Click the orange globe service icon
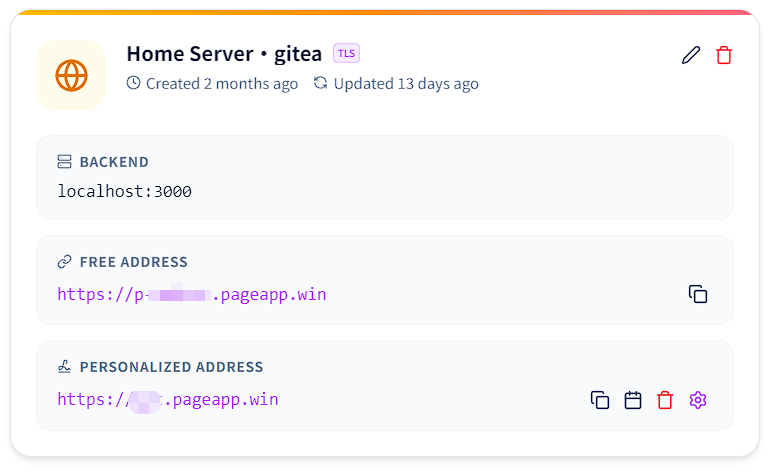 coord(71,75)
